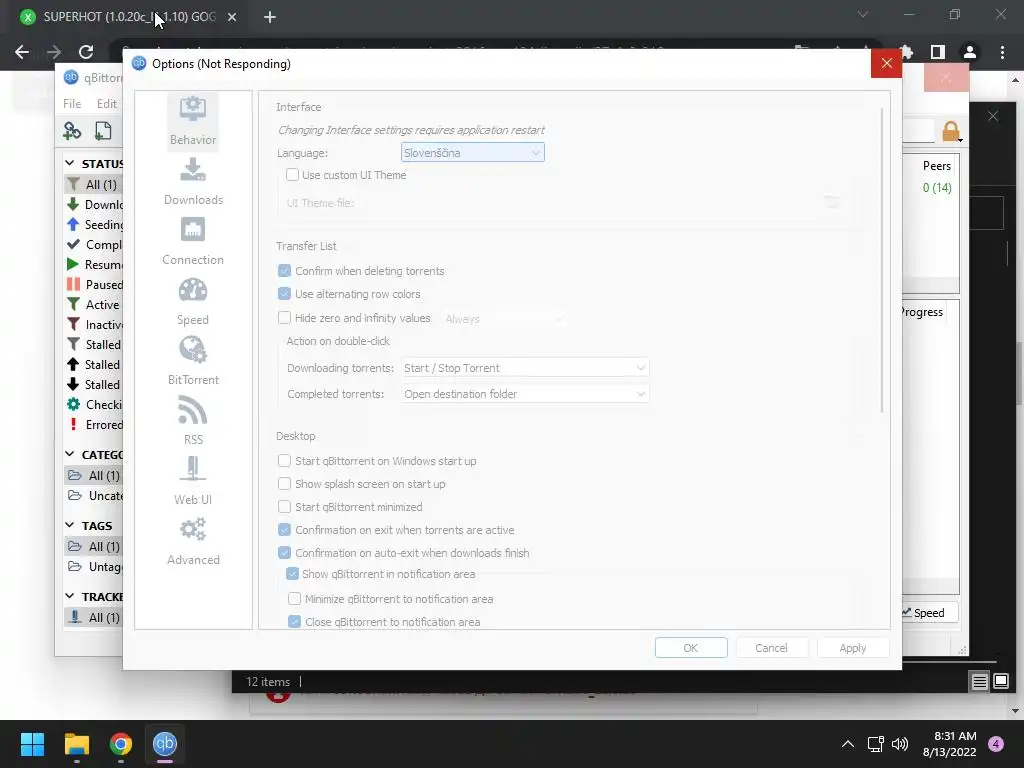Image resolution: width=1024 pixels, height=768 pixels.
Task: Enable Start qBittorrent minimized
Action: 284,507
